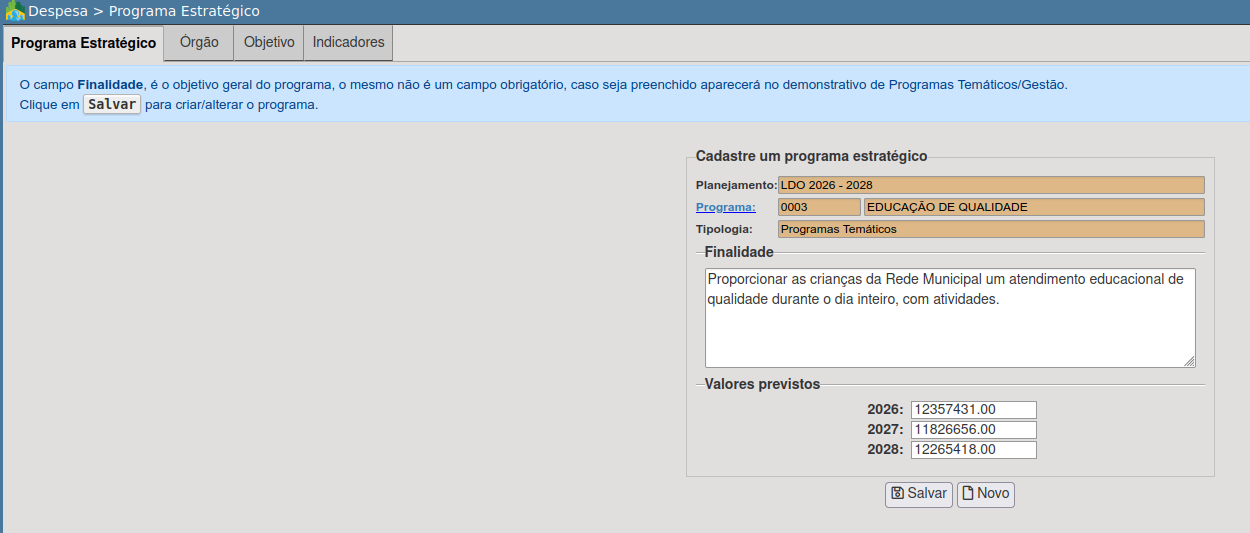Click the Programa hyperlink label
Viewport: 1250px width, 533px height.
[x=725, y=207]
